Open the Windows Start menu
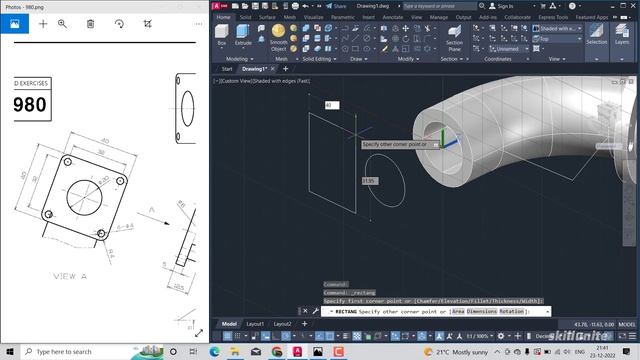640x360 pixels. (x=10, y=351)
